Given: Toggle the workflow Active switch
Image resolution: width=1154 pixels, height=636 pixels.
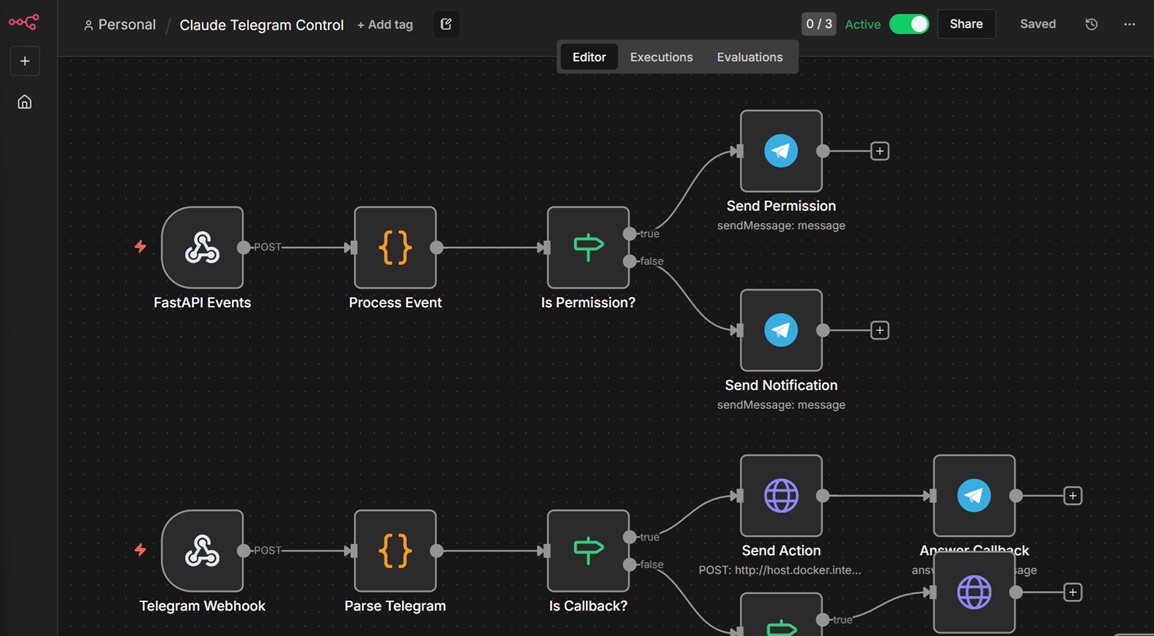Looking at the screenshot, I should click(909, 24).
